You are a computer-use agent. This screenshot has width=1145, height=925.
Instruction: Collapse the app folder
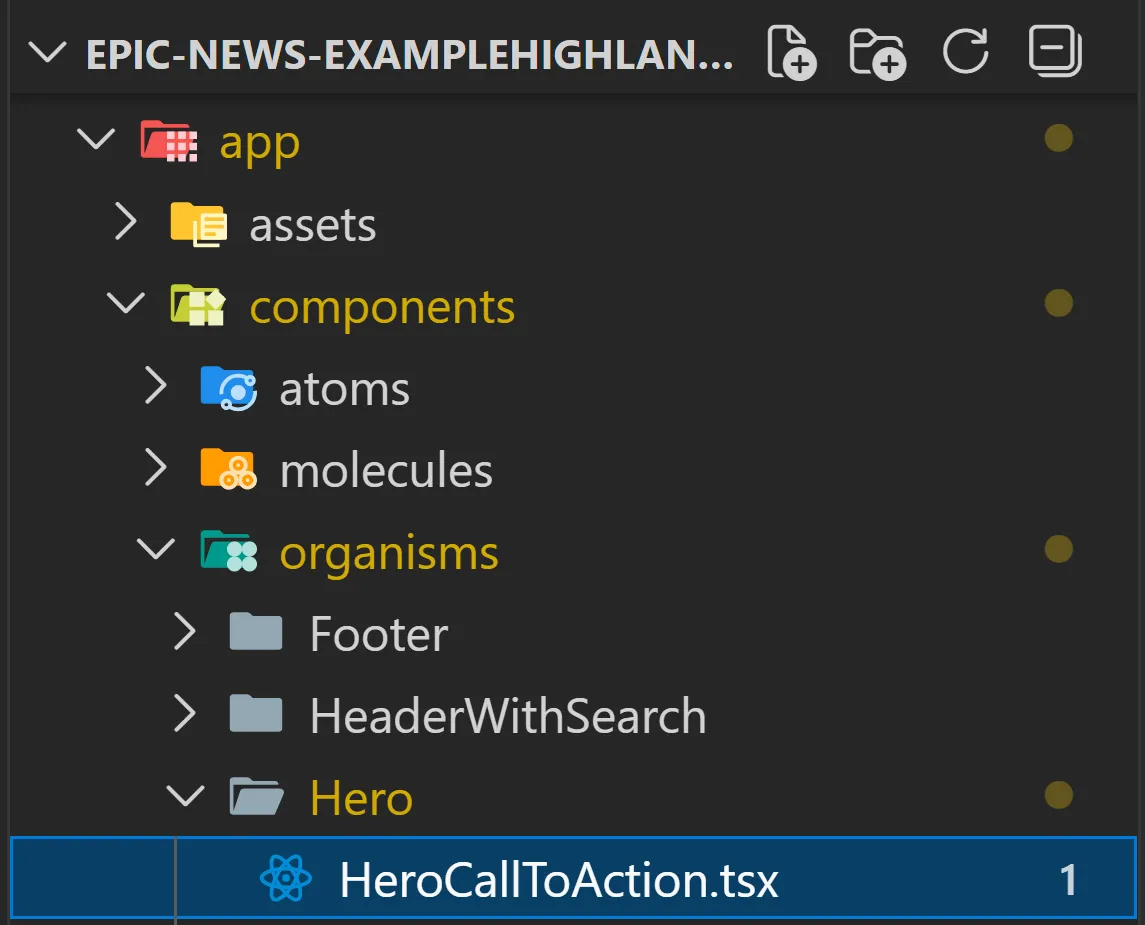coord(96,140)
